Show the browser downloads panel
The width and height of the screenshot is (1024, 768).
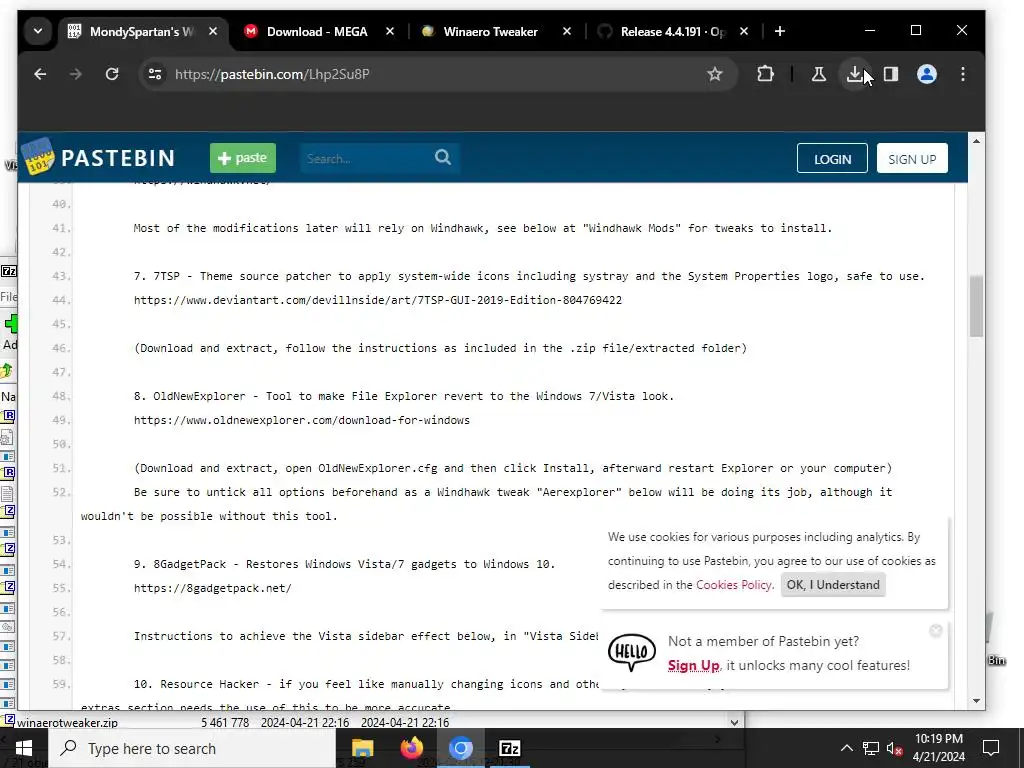(x=854, y=74)
